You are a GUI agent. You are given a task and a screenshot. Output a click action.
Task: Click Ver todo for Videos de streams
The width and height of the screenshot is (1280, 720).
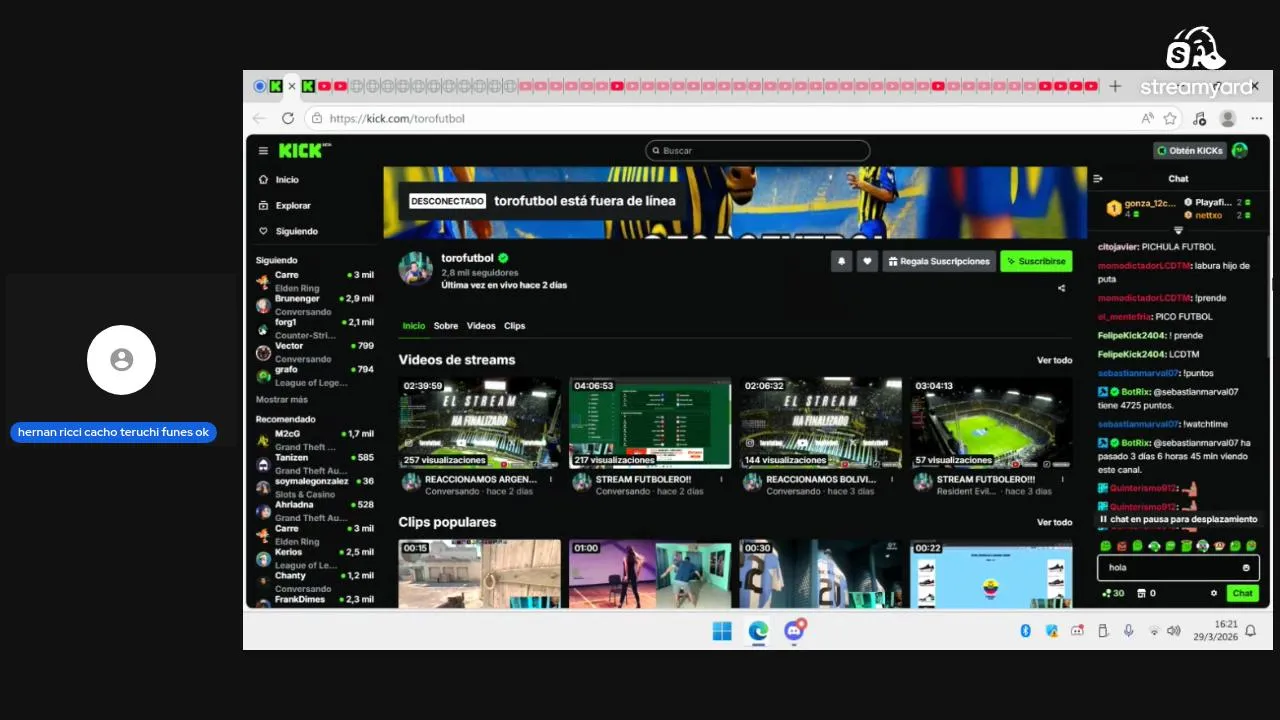1054,360
